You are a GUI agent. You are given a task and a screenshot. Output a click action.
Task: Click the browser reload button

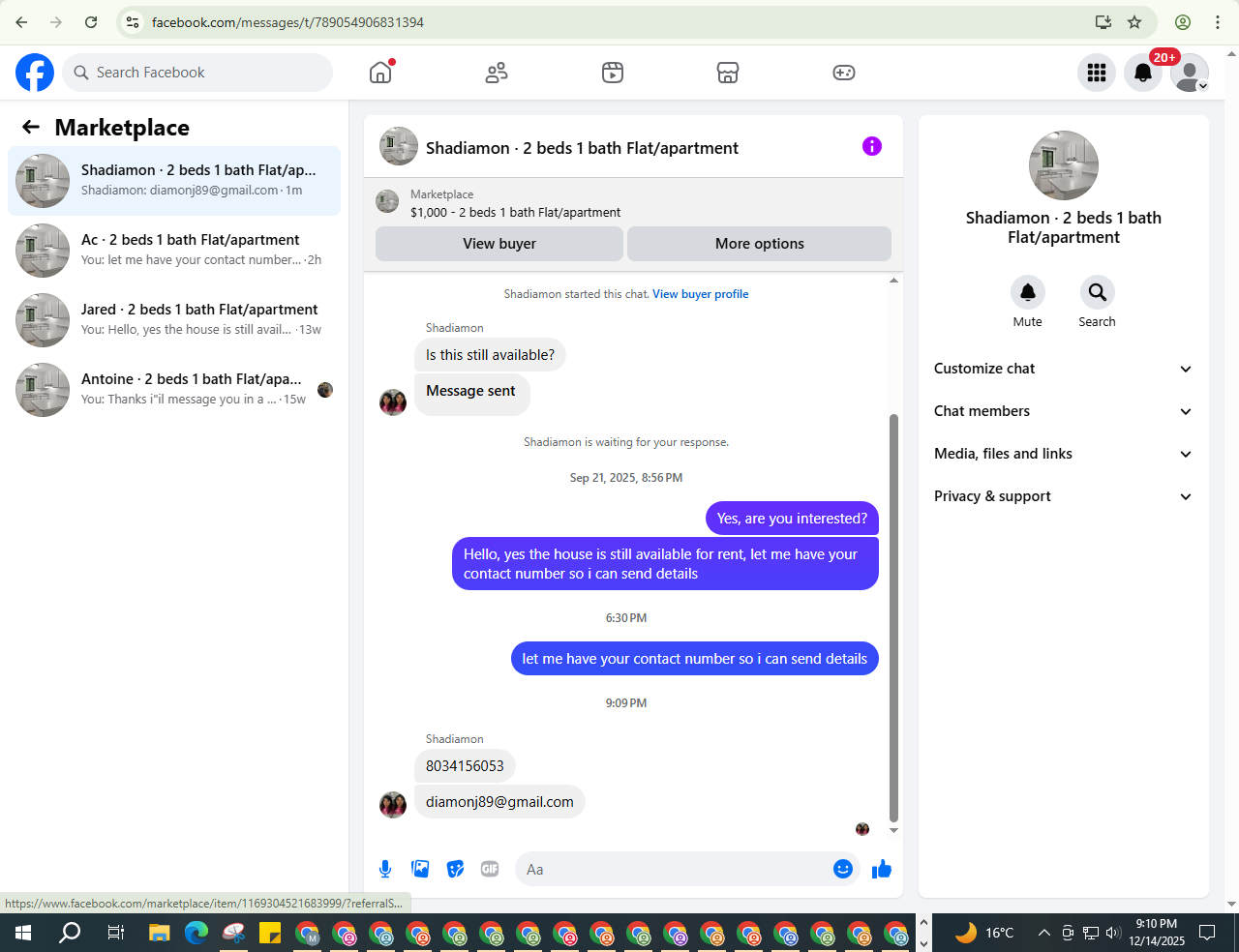pos(91,22)
